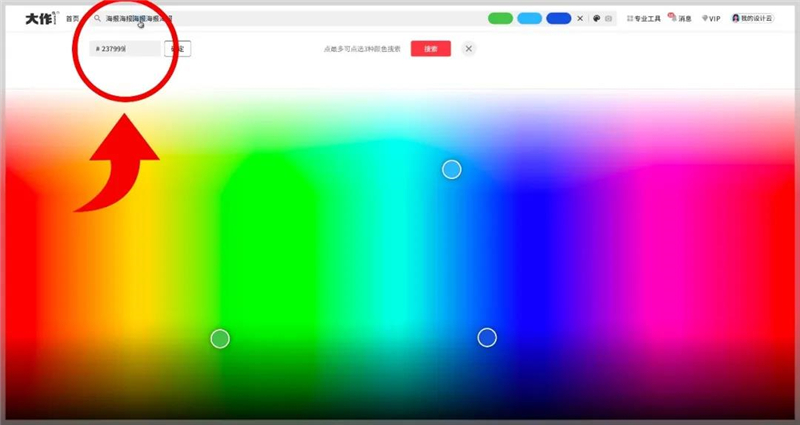Image resolution: width=800 pixels, height=425 pixels.
Task: Click the VIP diamond icon
Action: click(x=705, y=18)
